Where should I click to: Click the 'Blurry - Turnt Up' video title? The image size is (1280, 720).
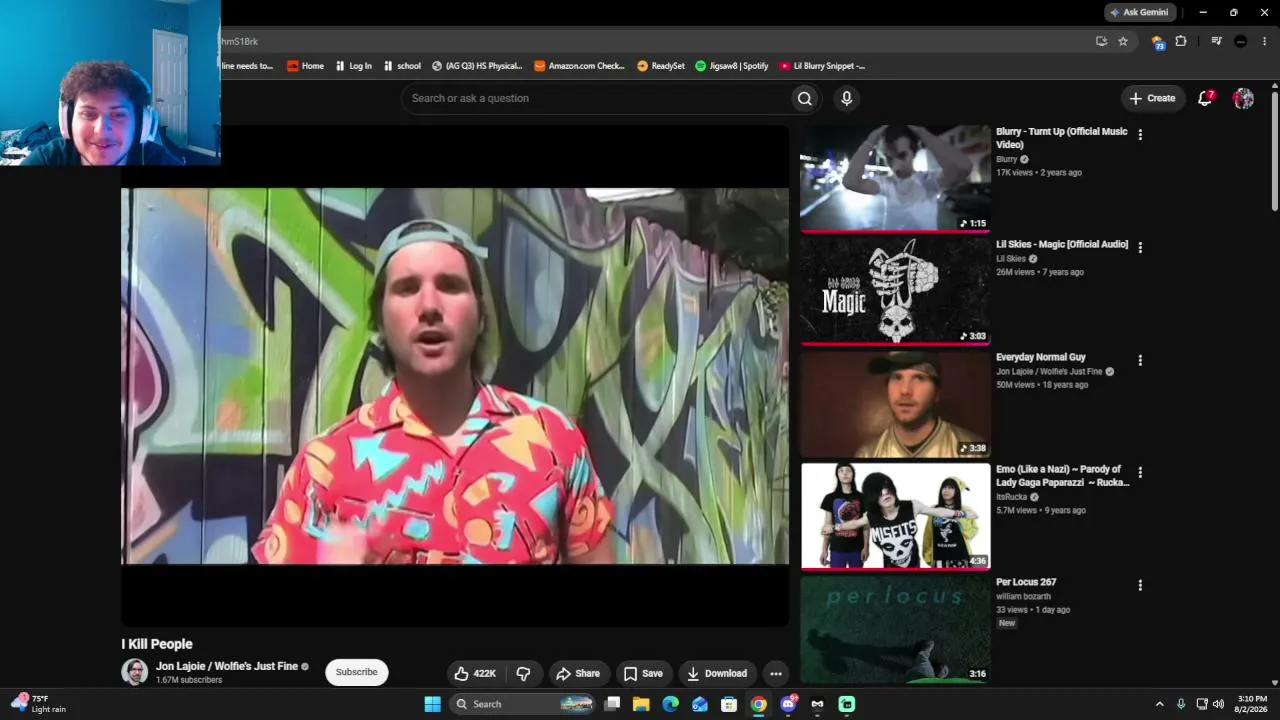1062,138
